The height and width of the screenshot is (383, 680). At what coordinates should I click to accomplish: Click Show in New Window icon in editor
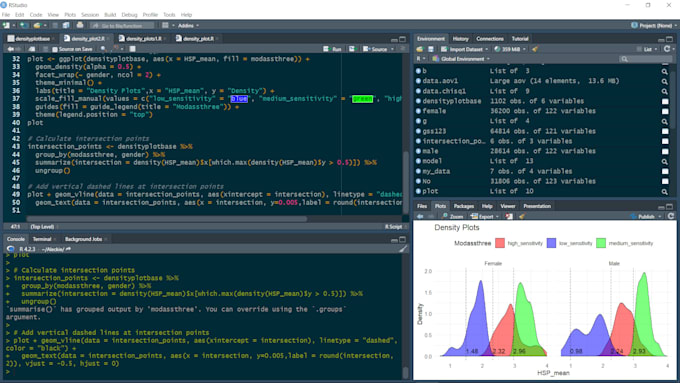(x=32, y=49)
